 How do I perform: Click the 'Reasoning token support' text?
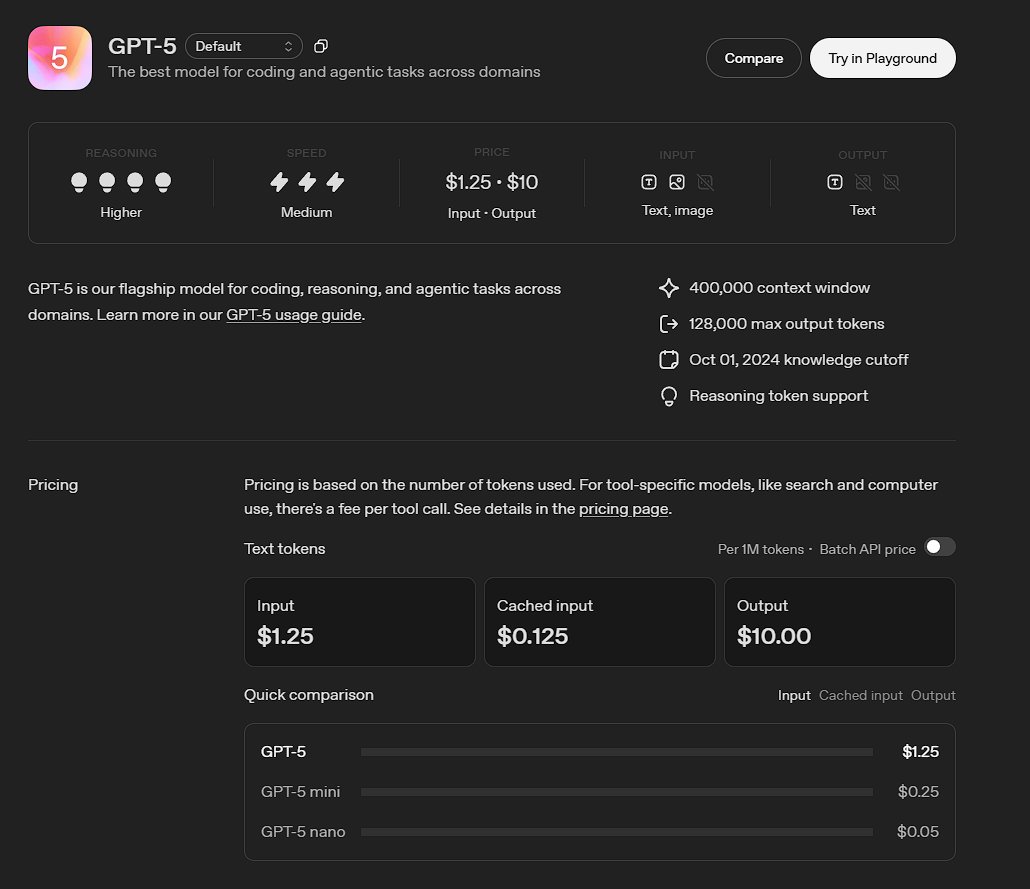click(x=778, y=396)
